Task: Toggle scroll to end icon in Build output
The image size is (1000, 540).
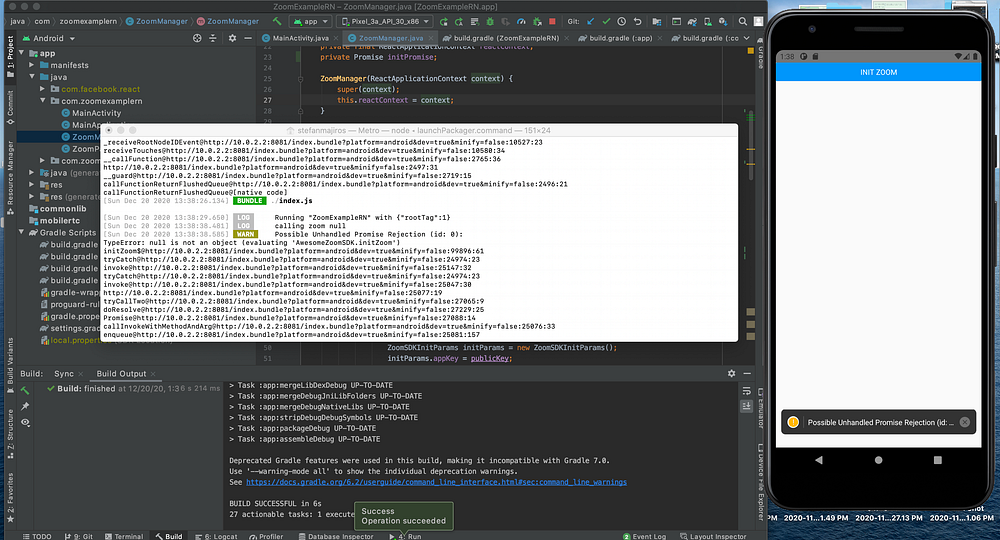Action: point(747,406)
